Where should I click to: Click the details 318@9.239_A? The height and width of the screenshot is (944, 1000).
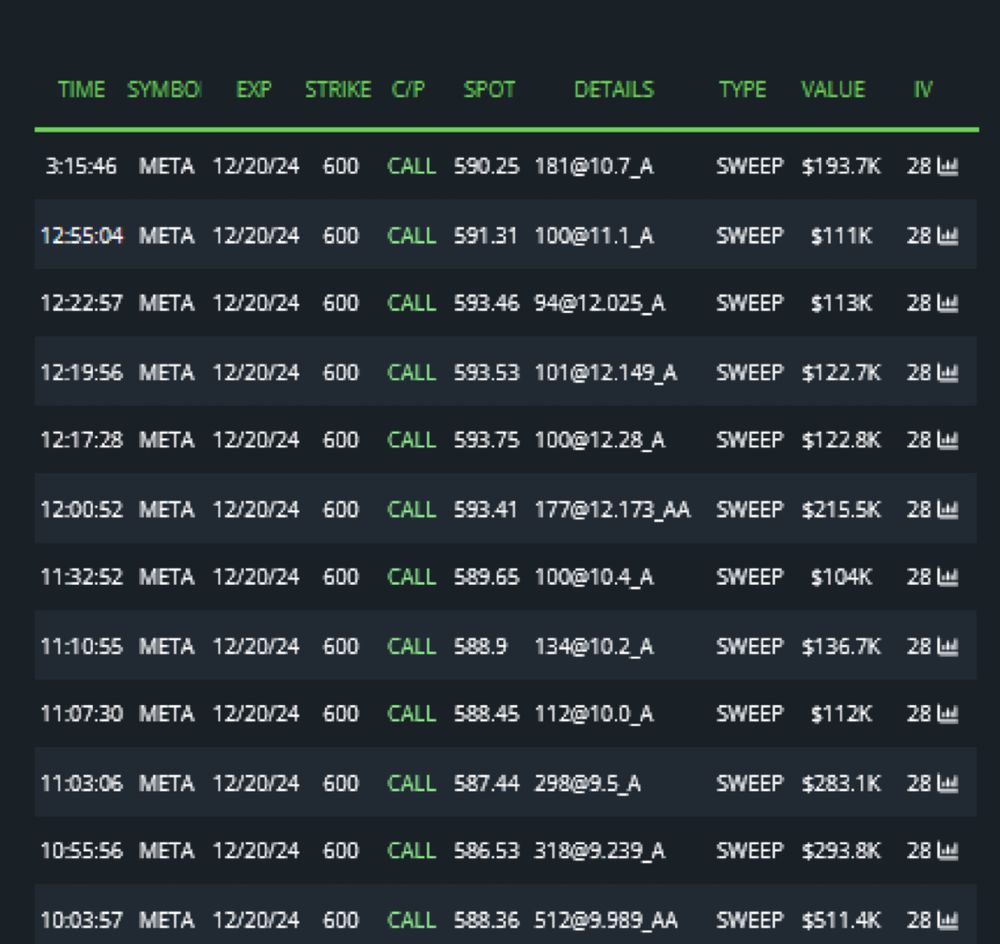(599, 851)
